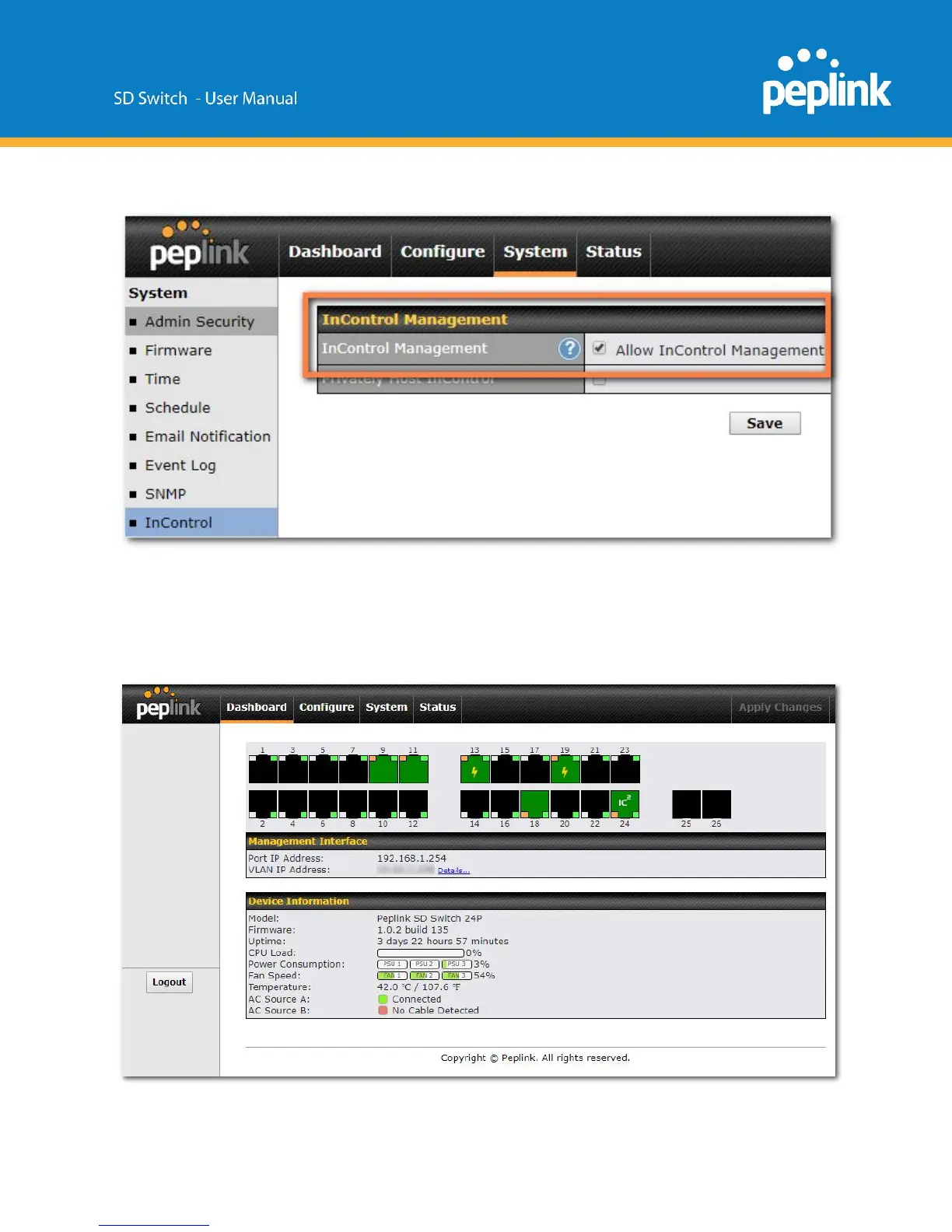Click the Peplink logo in the InControl settings screenshot

tap(199, 246)
